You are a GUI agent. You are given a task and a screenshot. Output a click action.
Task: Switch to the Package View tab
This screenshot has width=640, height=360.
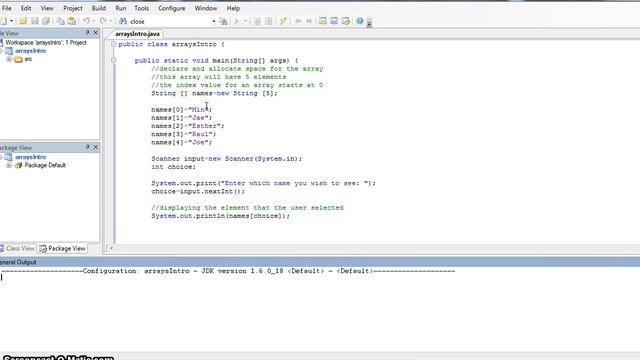click(62, 248)
